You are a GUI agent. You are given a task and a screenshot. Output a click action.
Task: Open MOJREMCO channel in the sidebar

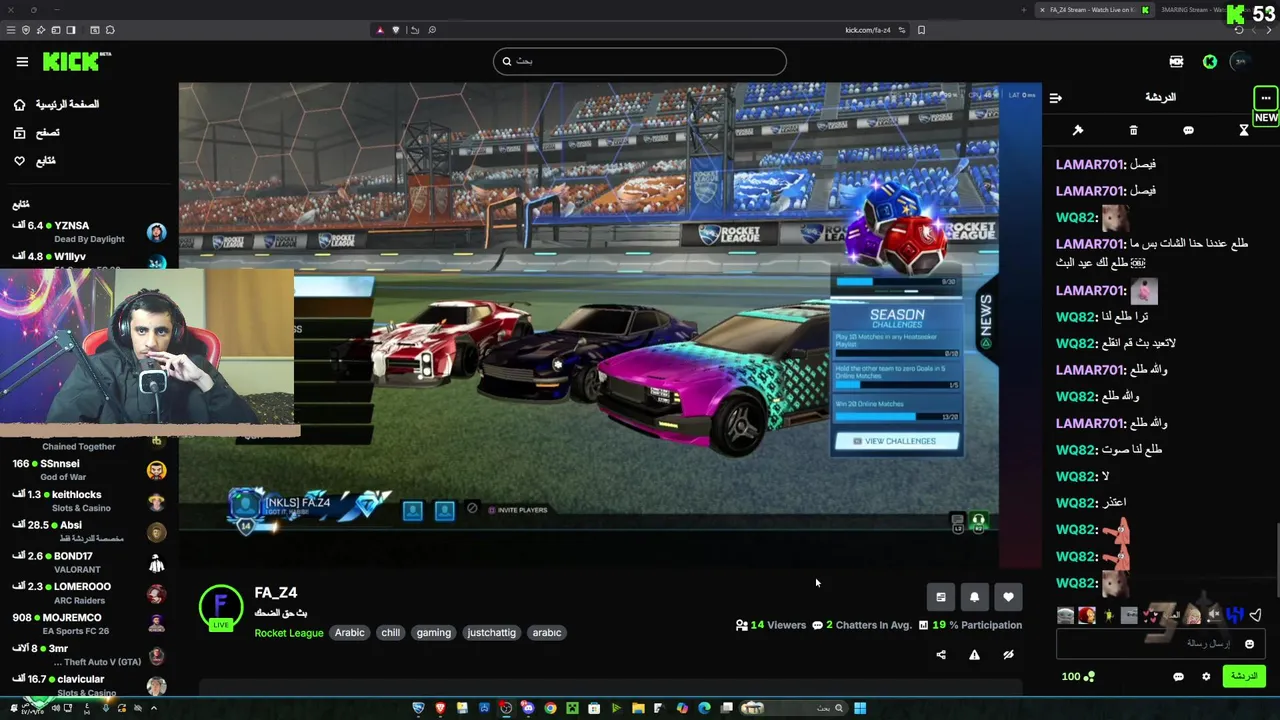(x=89, y=625)
